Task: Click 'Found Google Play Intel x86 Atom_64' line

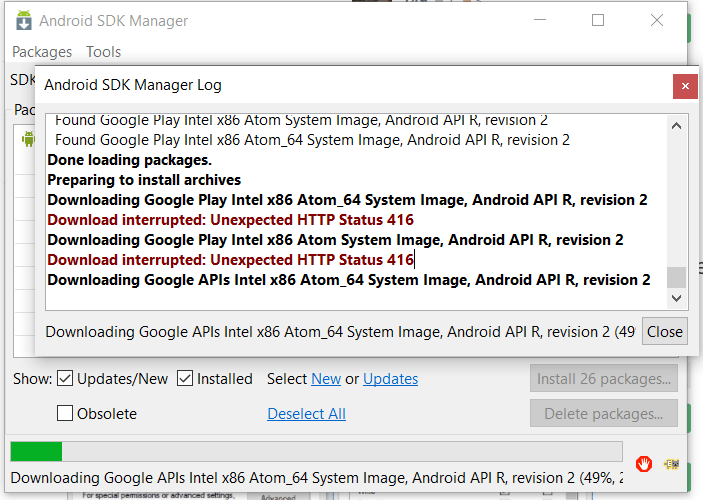Action: click(312, 140)
